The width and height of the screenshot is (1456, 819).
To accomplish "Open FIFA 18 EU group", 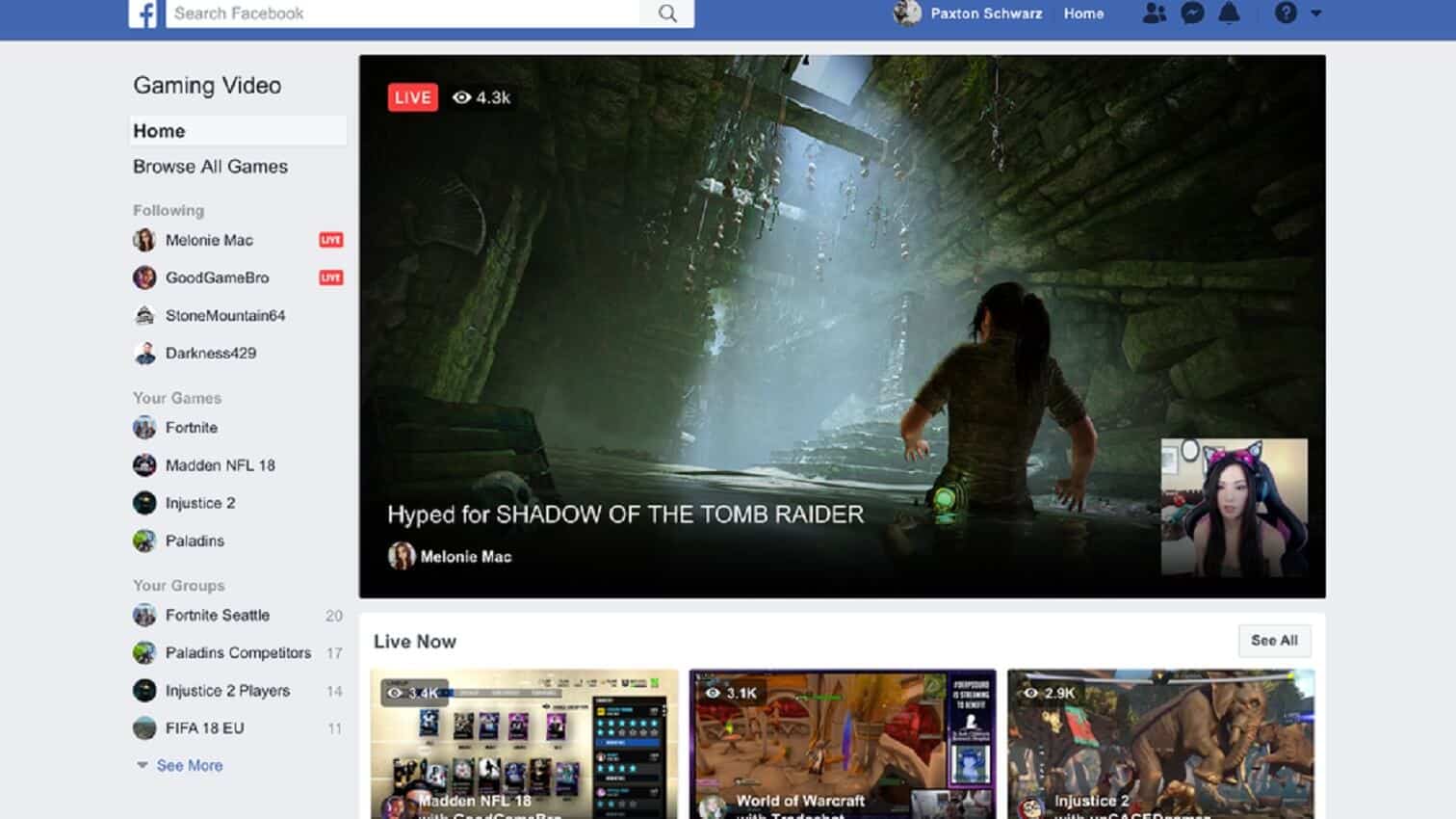I will (x=204, y=728).
